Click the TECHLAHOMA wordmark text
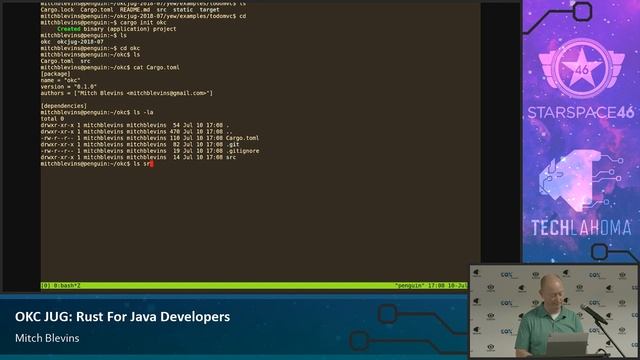 pyautogui.click(x=581, y=228)
